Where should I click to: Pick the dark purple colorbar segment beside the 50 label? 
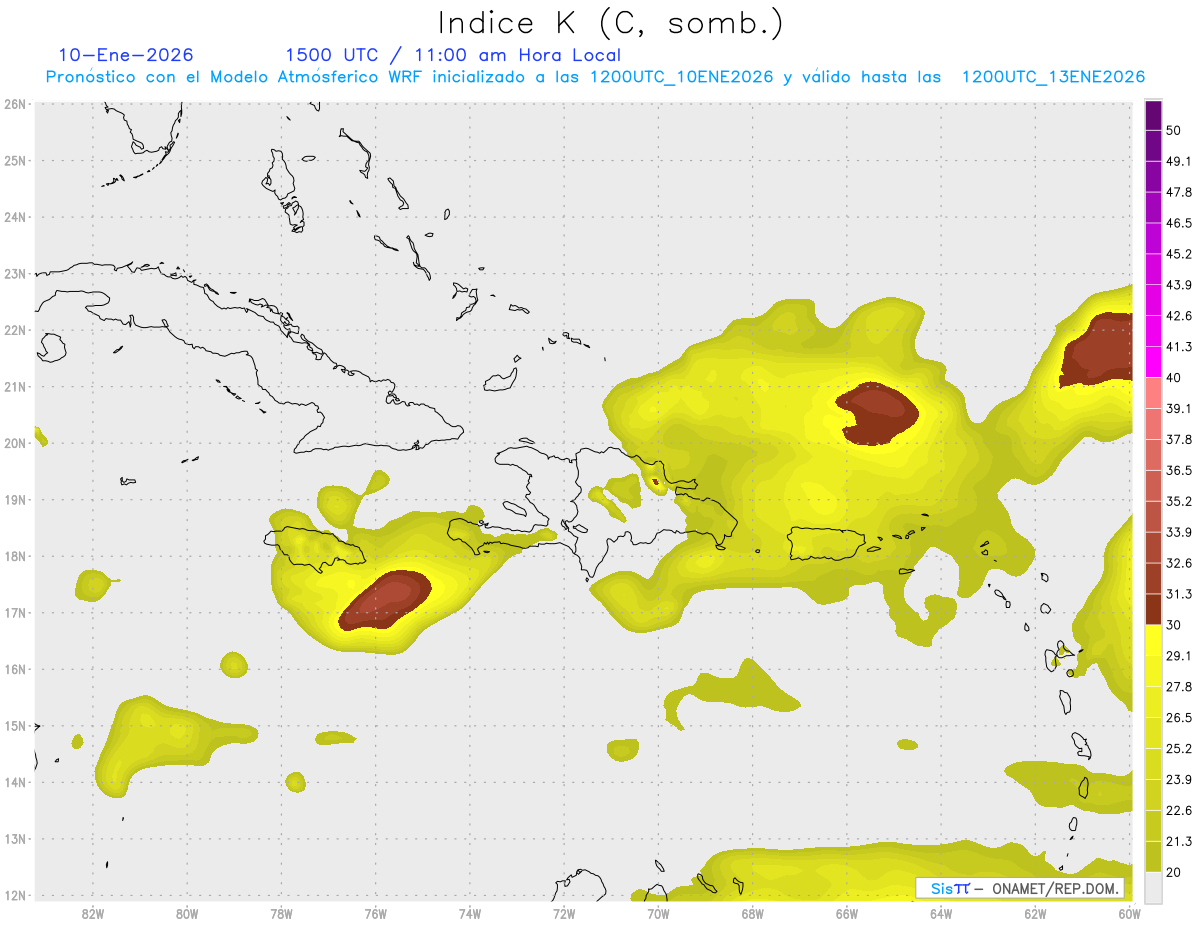(x=1153, y=115)
